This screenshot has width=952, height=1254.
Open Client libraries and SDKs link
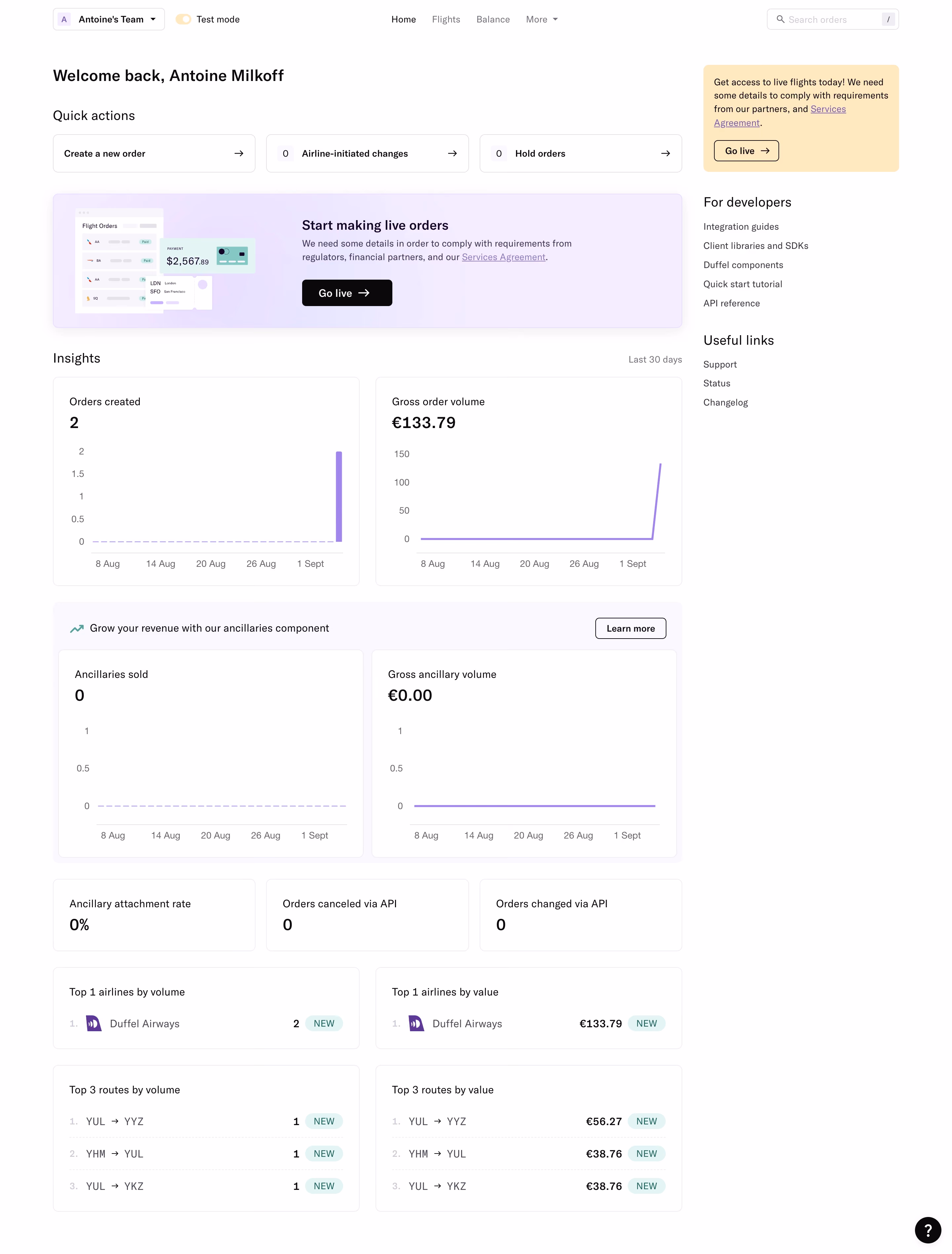755,246
